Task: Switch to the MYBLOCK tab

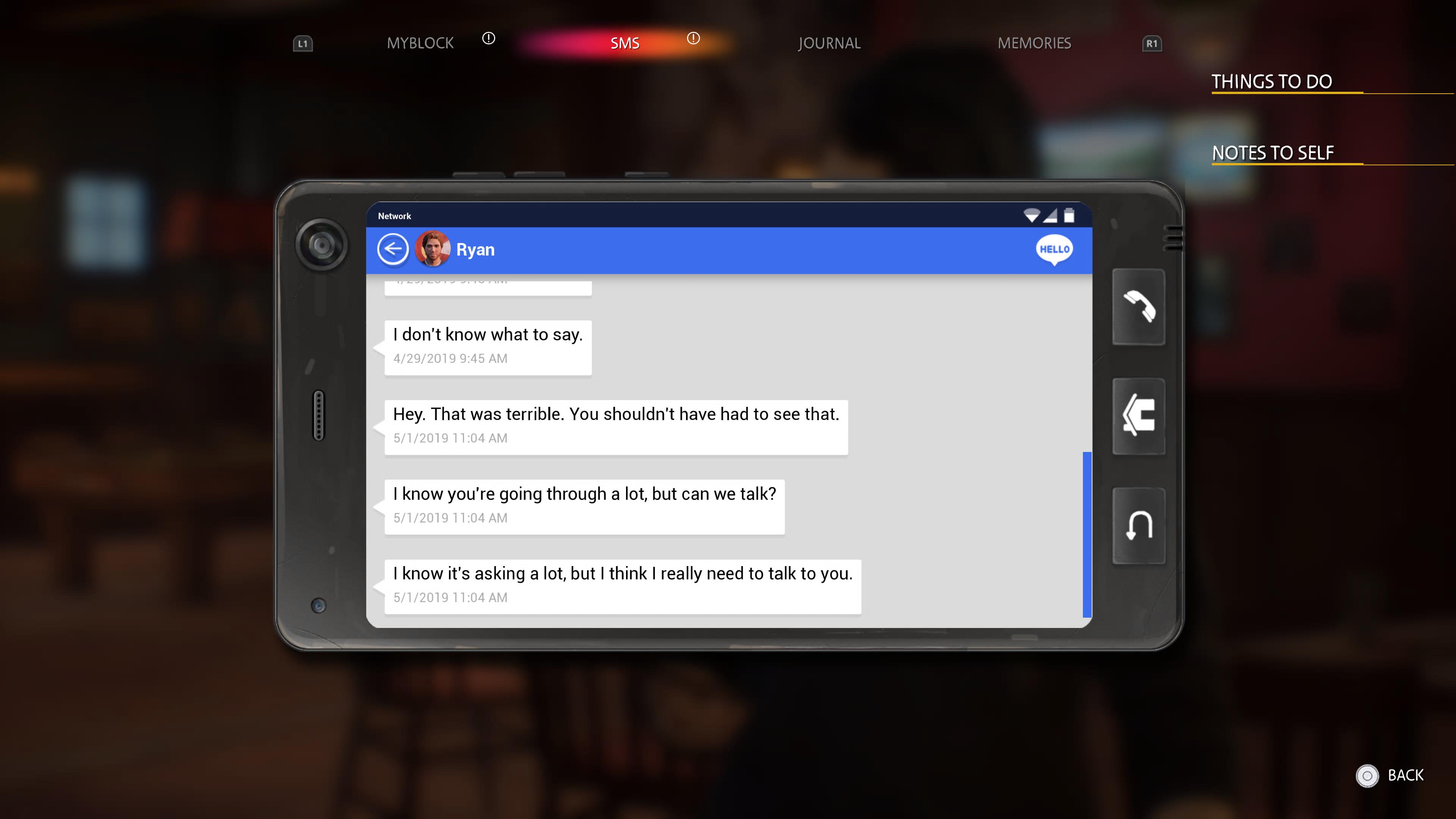Action: coord(420,44)
